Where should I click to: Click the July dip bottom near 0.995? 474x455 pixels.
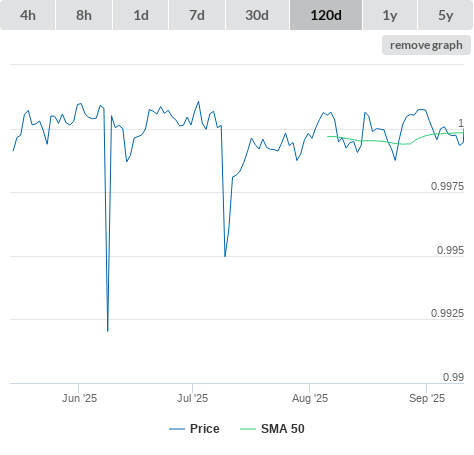225,256
